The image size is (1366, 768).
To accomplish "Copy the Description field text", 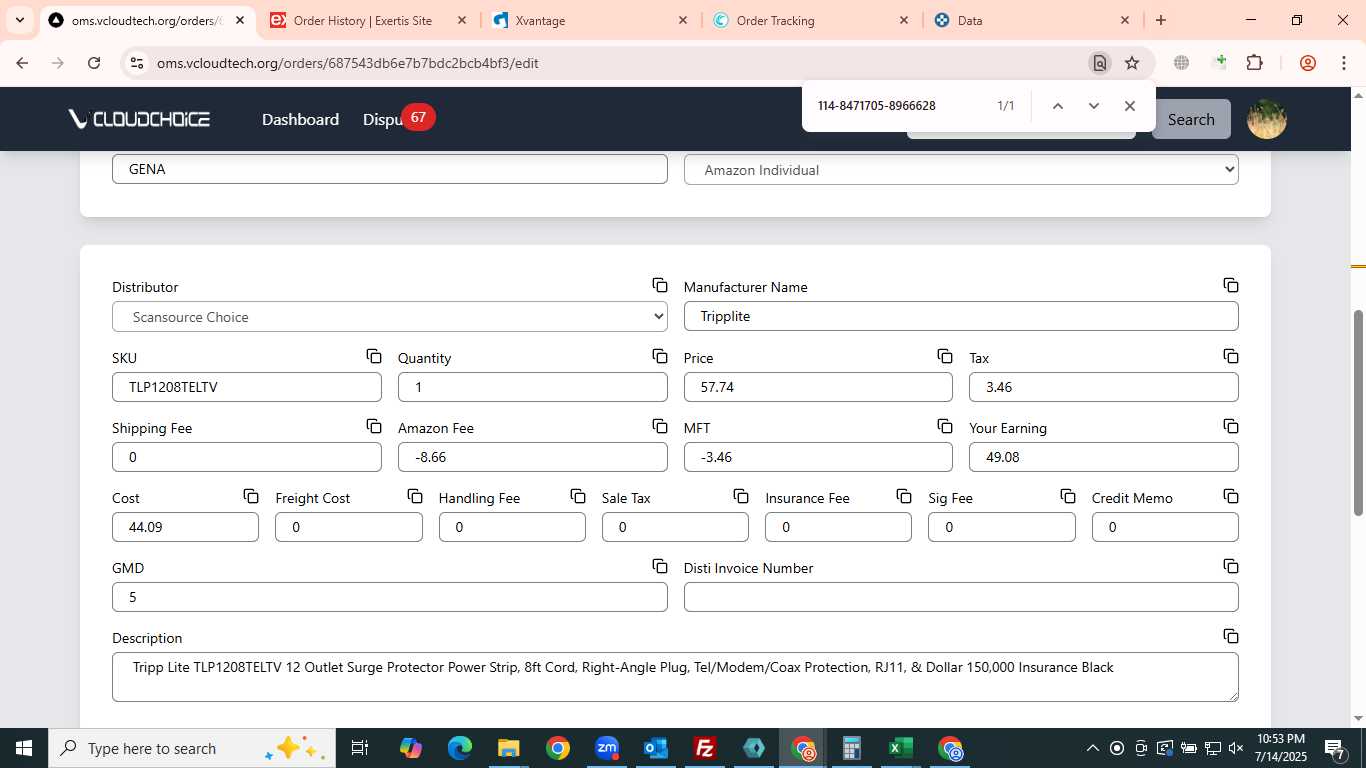I will click(x=1231, y=637).
